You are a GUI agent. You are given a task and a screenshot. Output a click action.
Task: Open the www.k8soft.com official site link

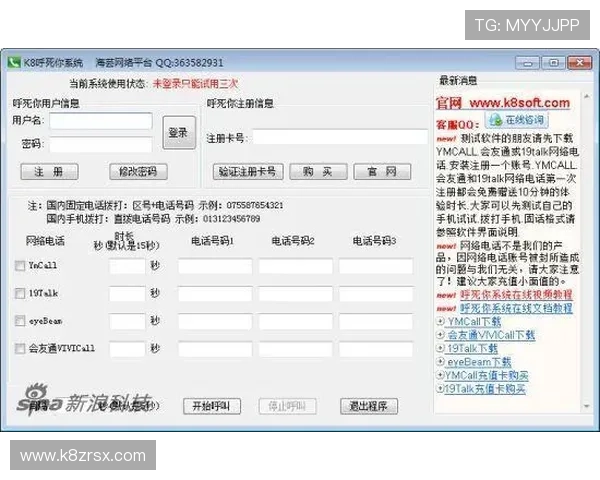point(520,103)
